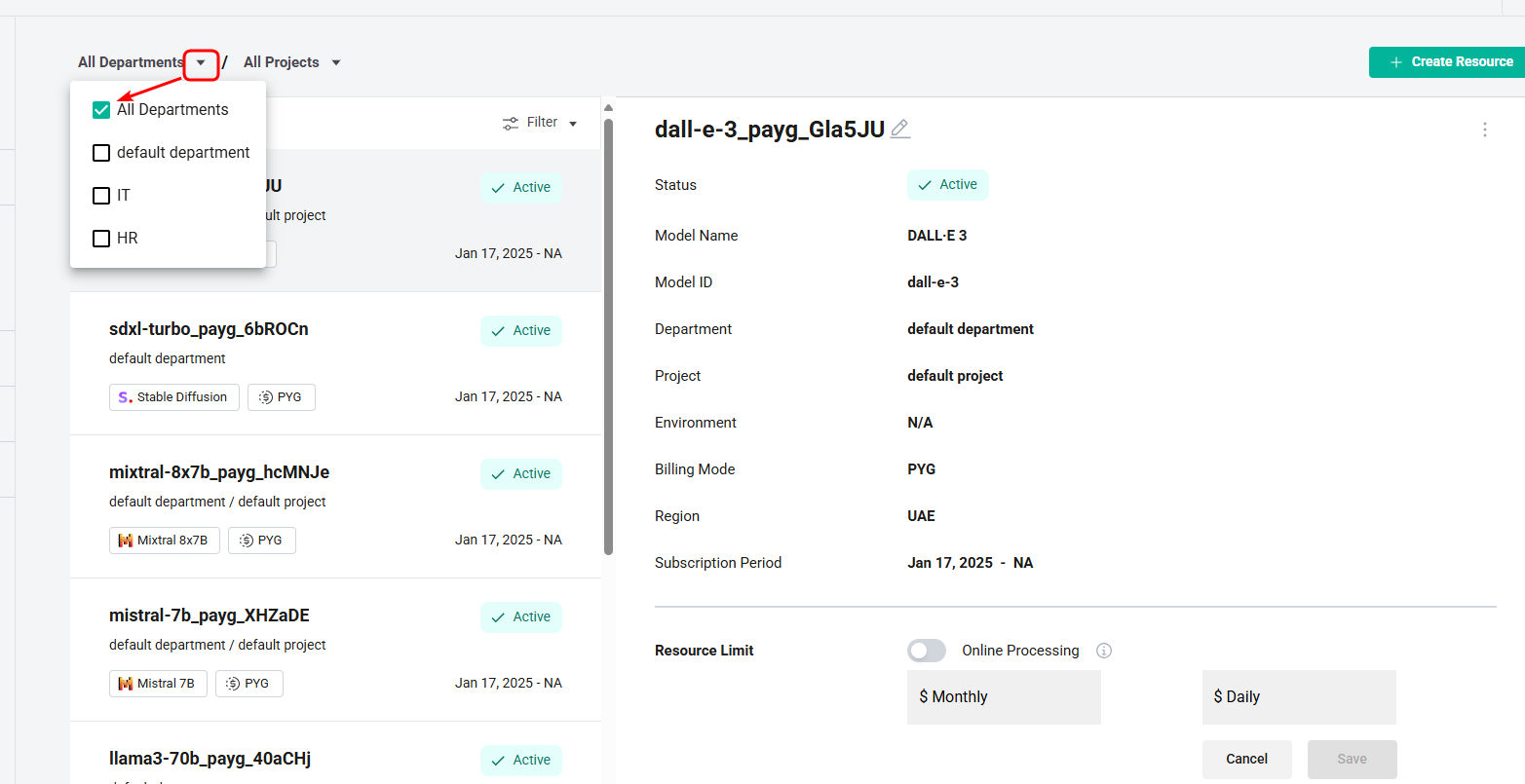The image size is (1525, 784).
Task: Click the Stable Diffusion badge on sdxl-turbo card
Action: point(173,397)
